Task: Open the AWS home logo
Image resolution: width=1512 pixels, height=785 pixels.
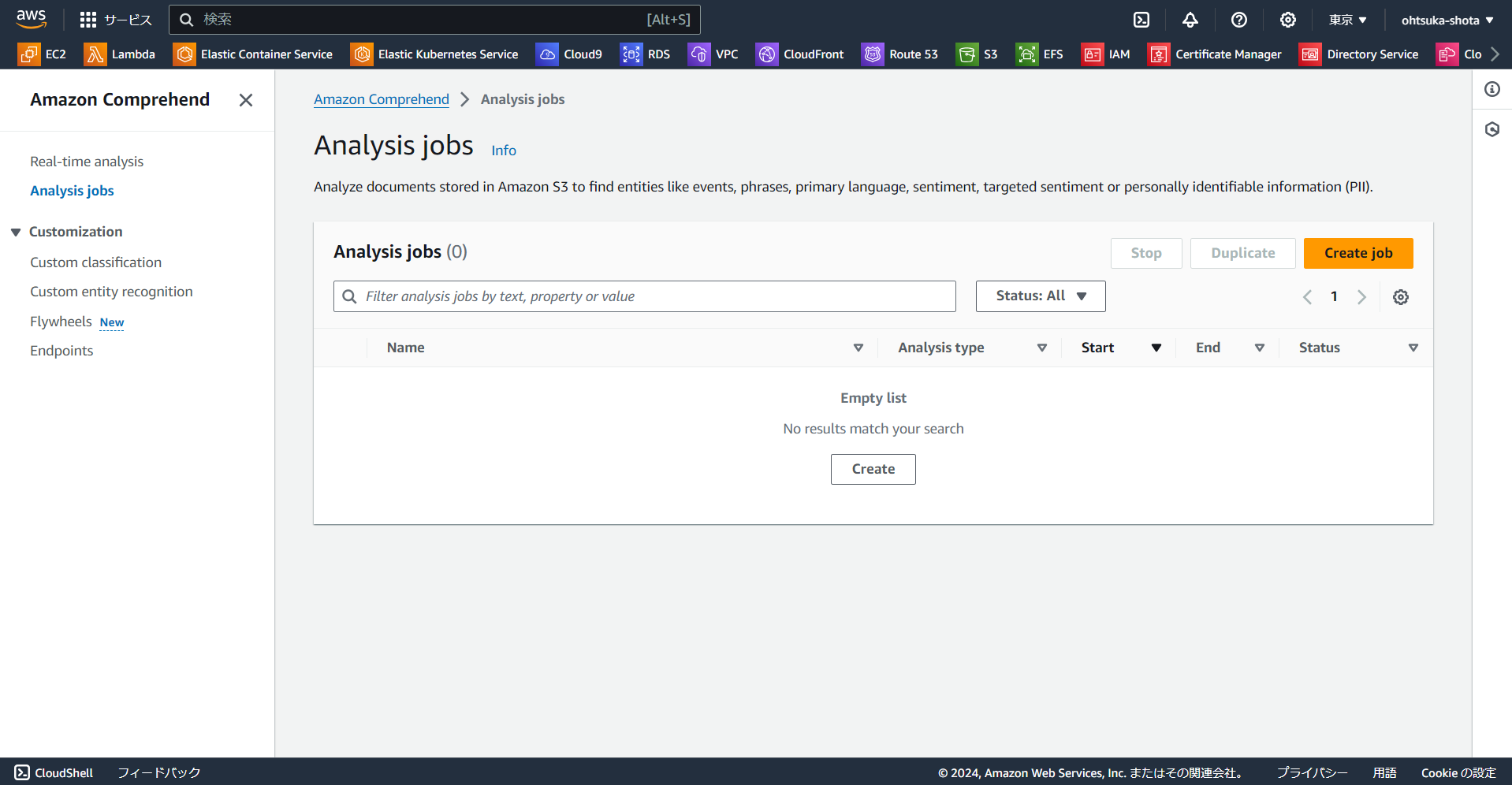Action: (x=32, y=19)
